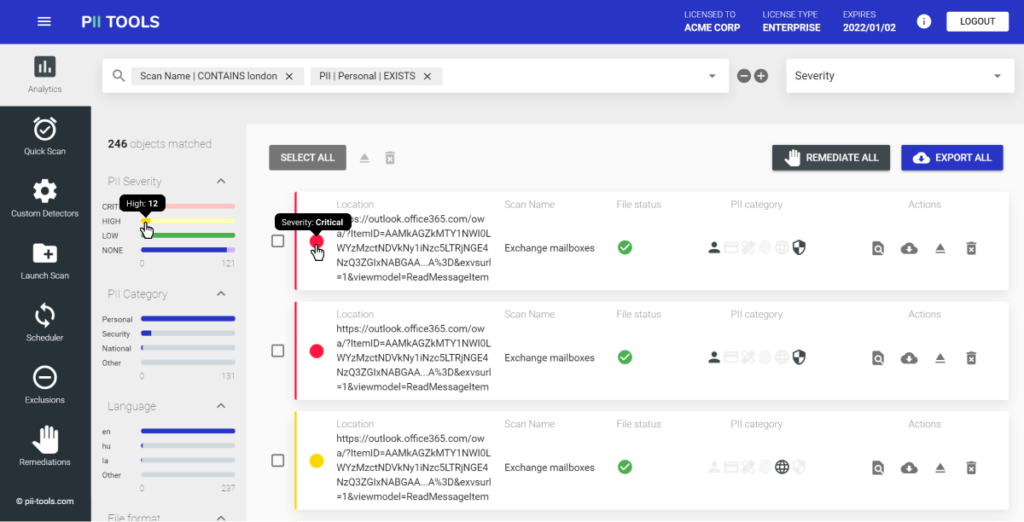Screen dimensions: 1024x522
Task: Collapse the PII Category filter section
Action: [x=220, y=295]
